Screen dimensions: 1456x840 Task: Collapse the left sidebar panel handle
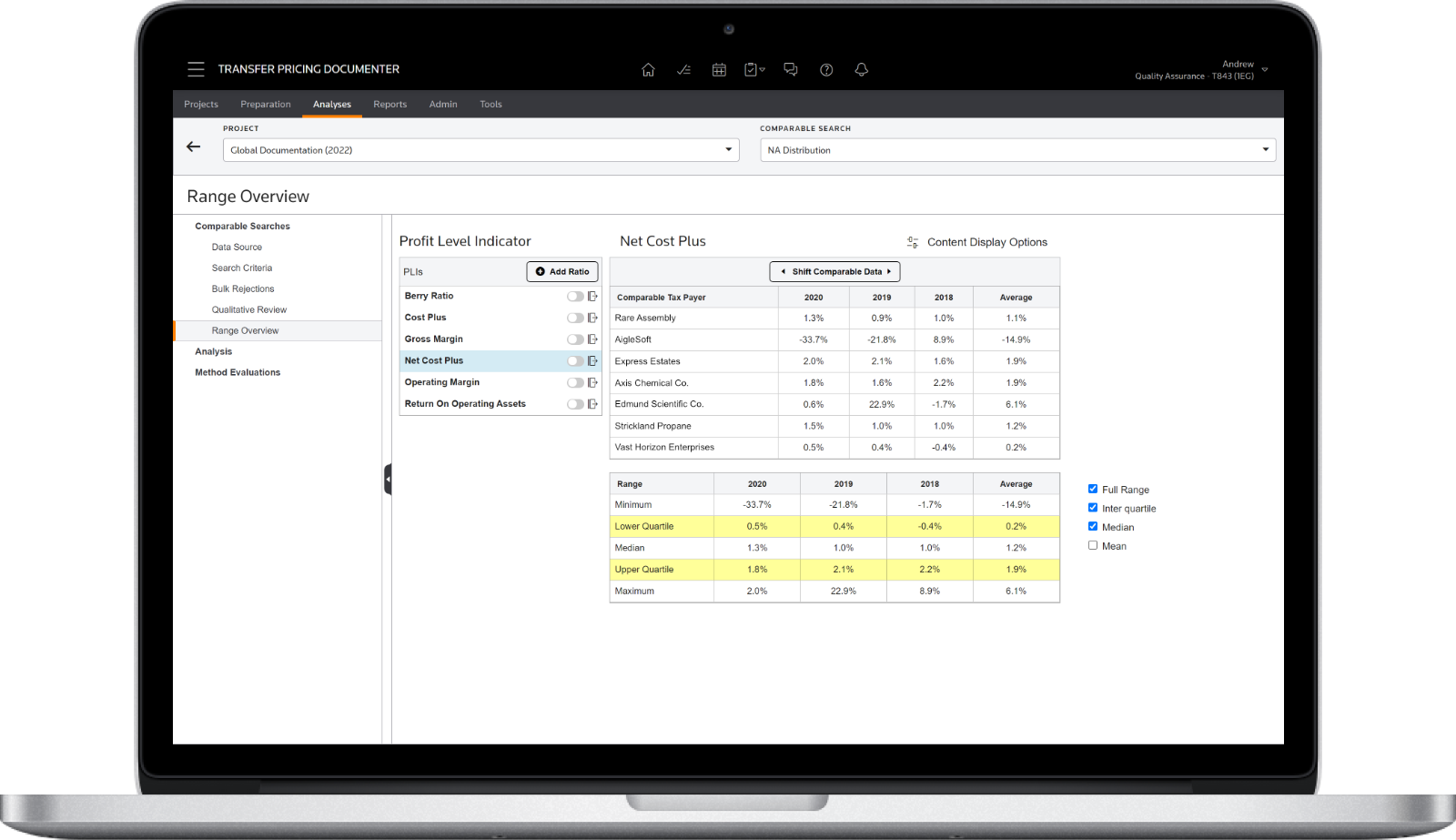(388, 479)
